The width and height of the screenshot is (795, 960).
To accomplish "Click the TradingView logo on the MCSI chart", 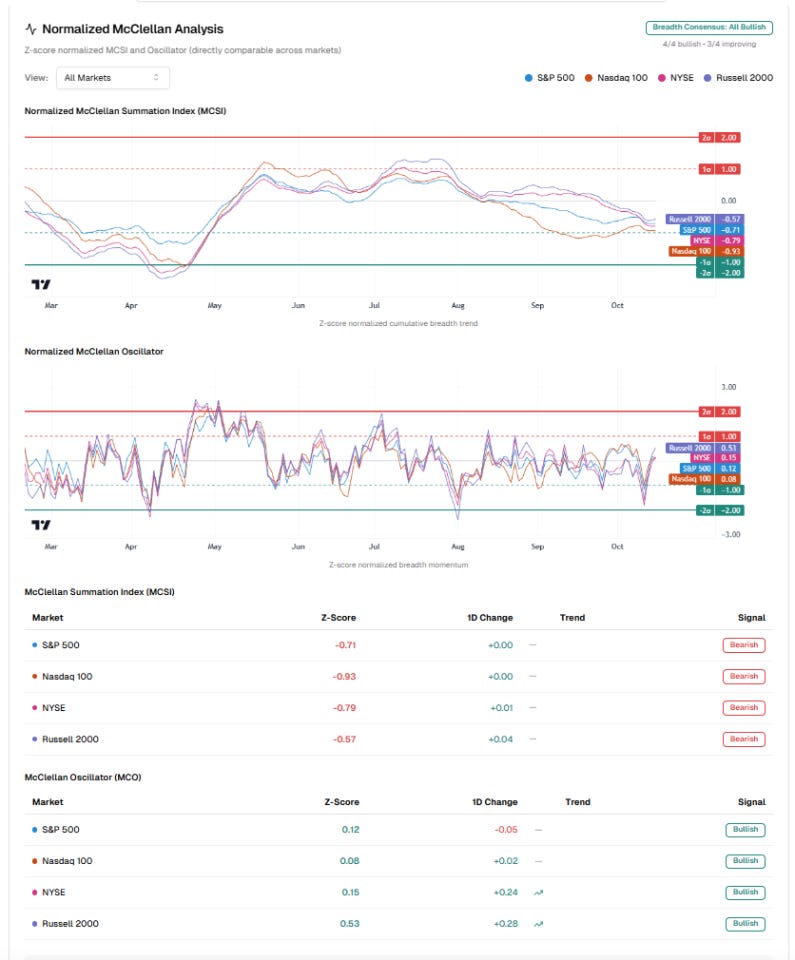I will click(x=41, y=284).
